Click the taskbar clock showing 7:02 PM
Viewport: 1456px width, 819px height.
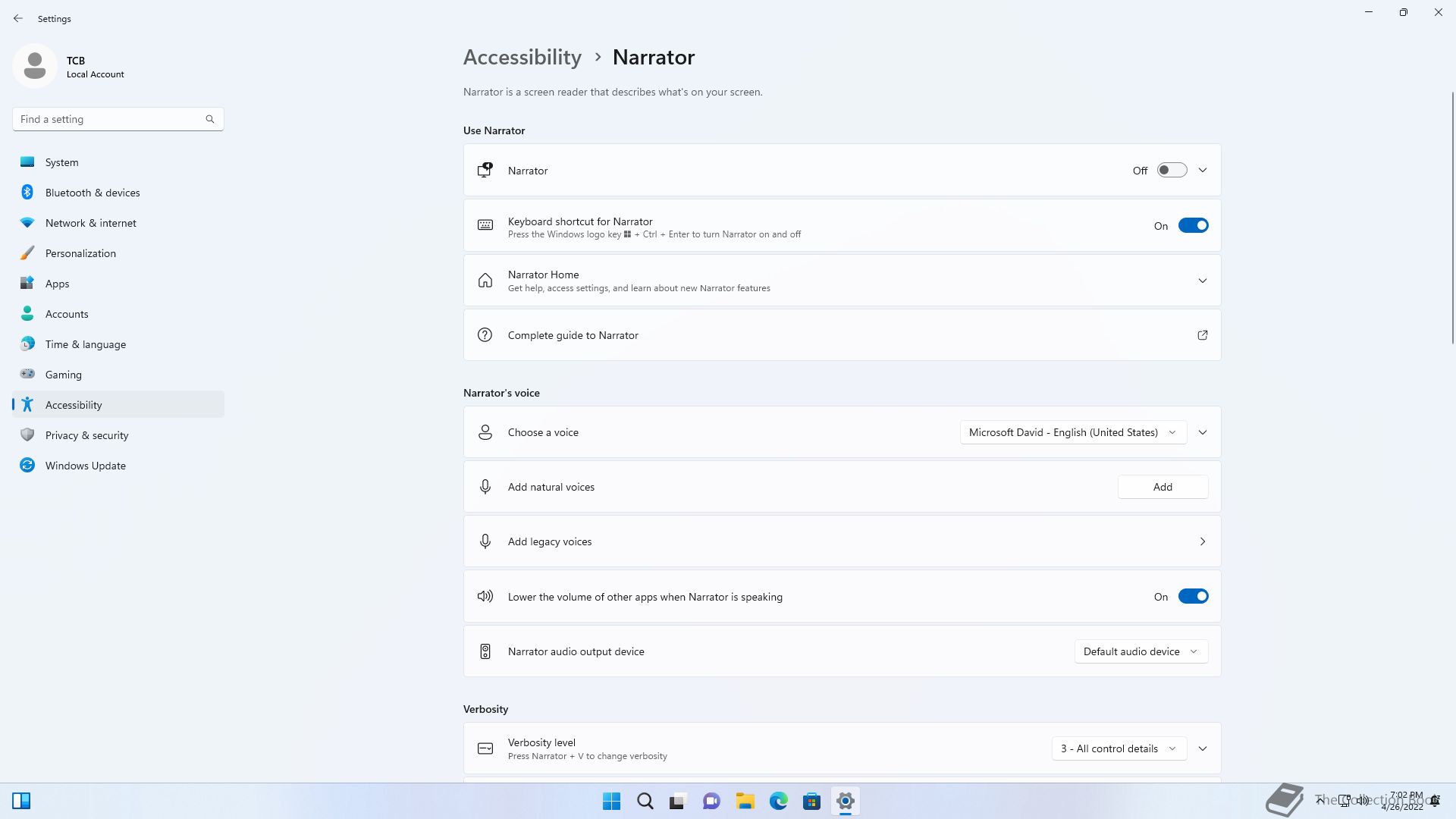coord(1402,801)
